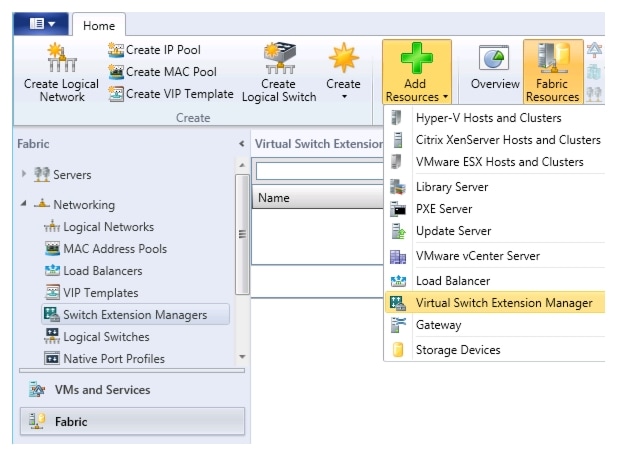The image size is (618, 457).
Task: Collapse the Networking tree node
Action: [24, 204]
